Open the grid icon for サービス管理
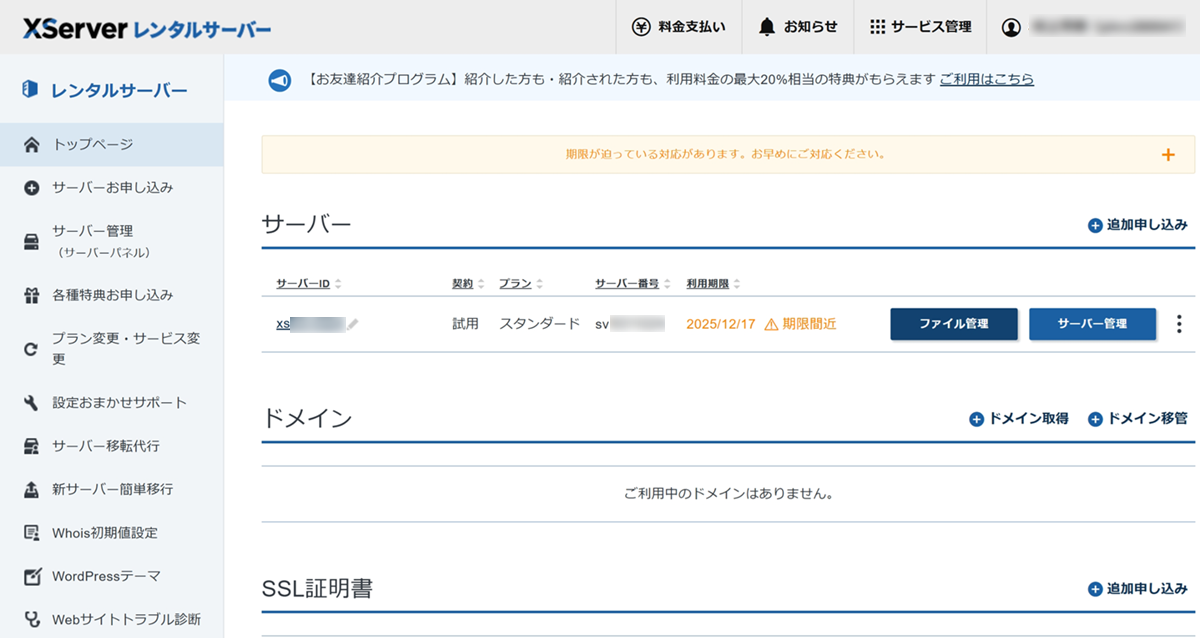This screenshot has width=1200, height=638. point(877,27)
